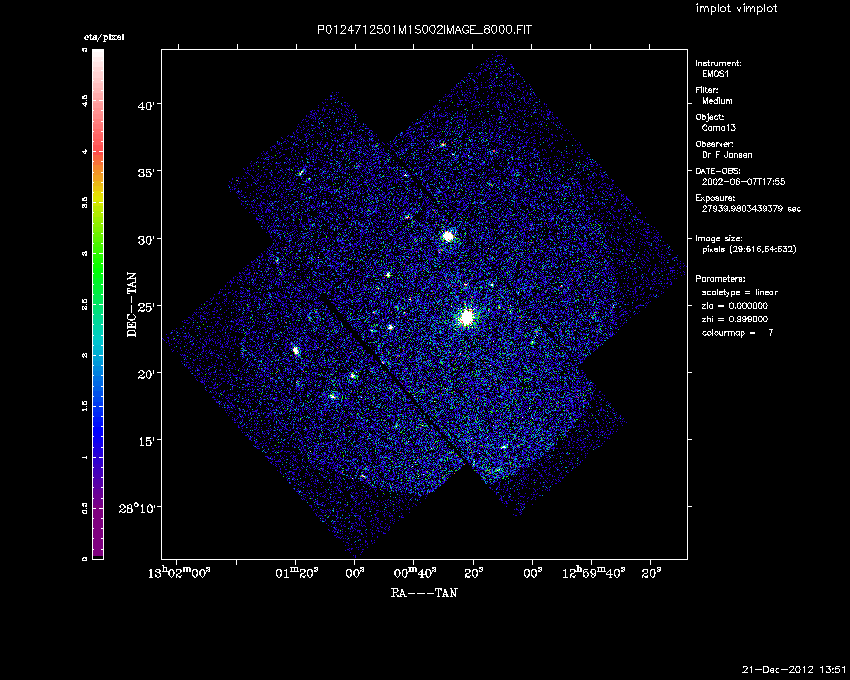Click the "zhi = 0.999000" parameter
The image size is (850, 680).
coord(735,319)
